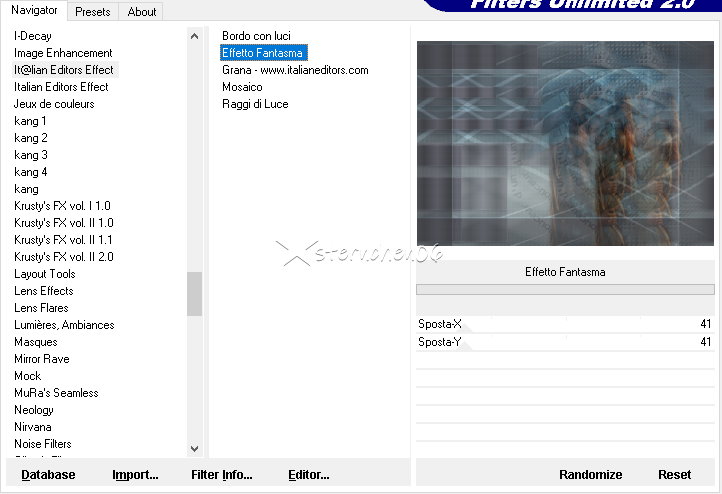The image size is (722, 494).
Task: Click the Database button
Action: [48, 475]
